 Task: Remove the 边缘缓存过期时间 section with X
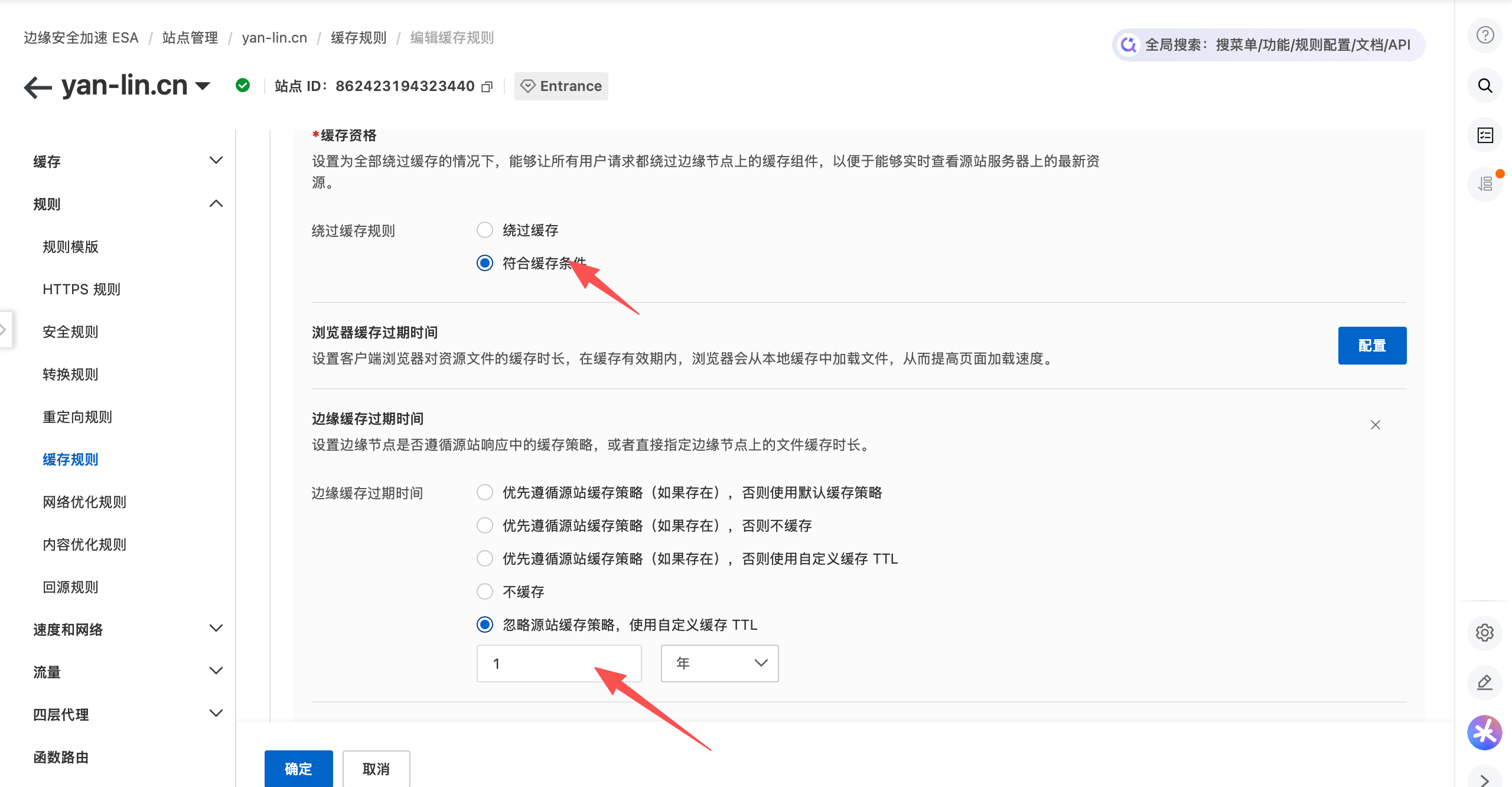(x=1376, y=425)
